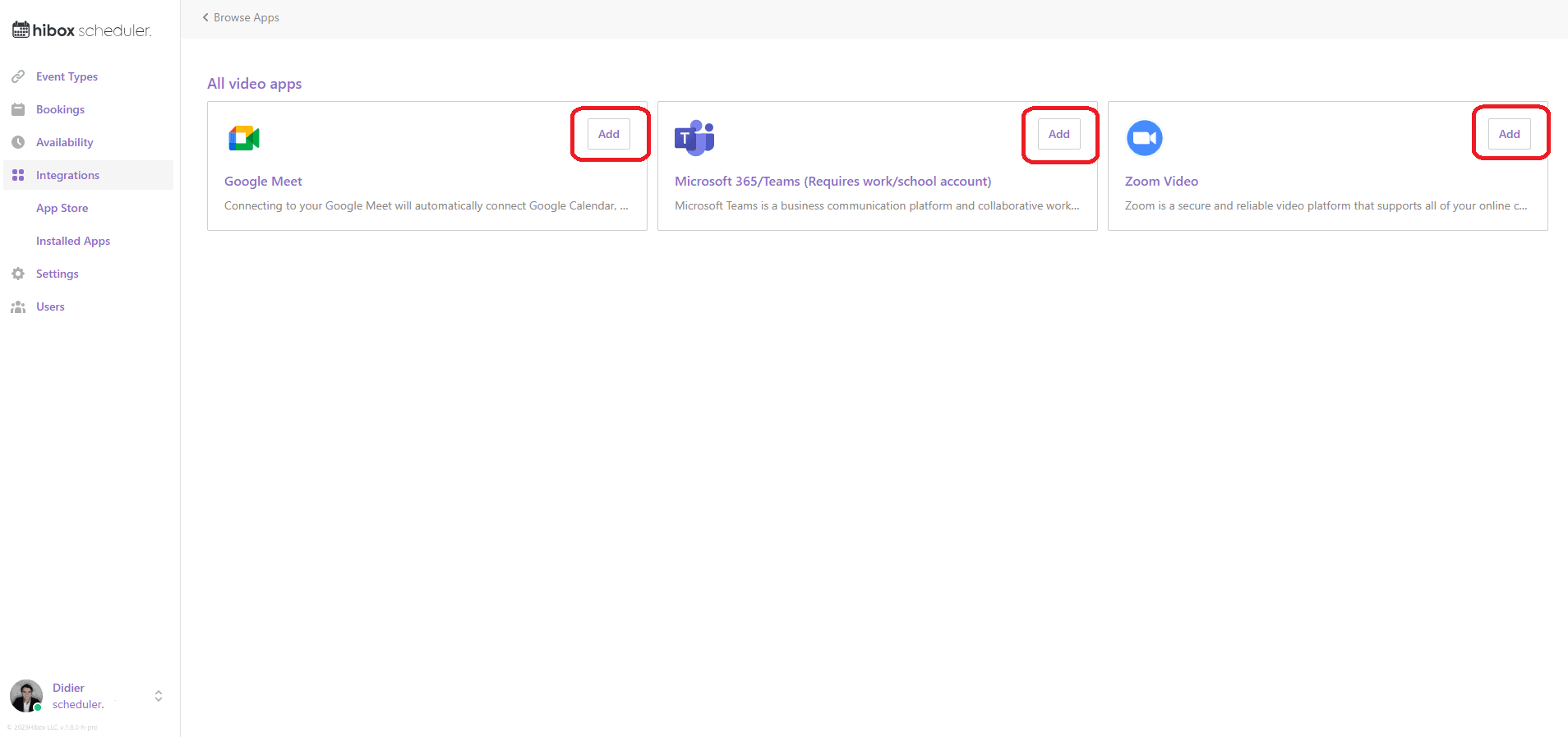Click the Event Types link icon
Viewport: 1568px width, 737px height.
coord(18,76)
